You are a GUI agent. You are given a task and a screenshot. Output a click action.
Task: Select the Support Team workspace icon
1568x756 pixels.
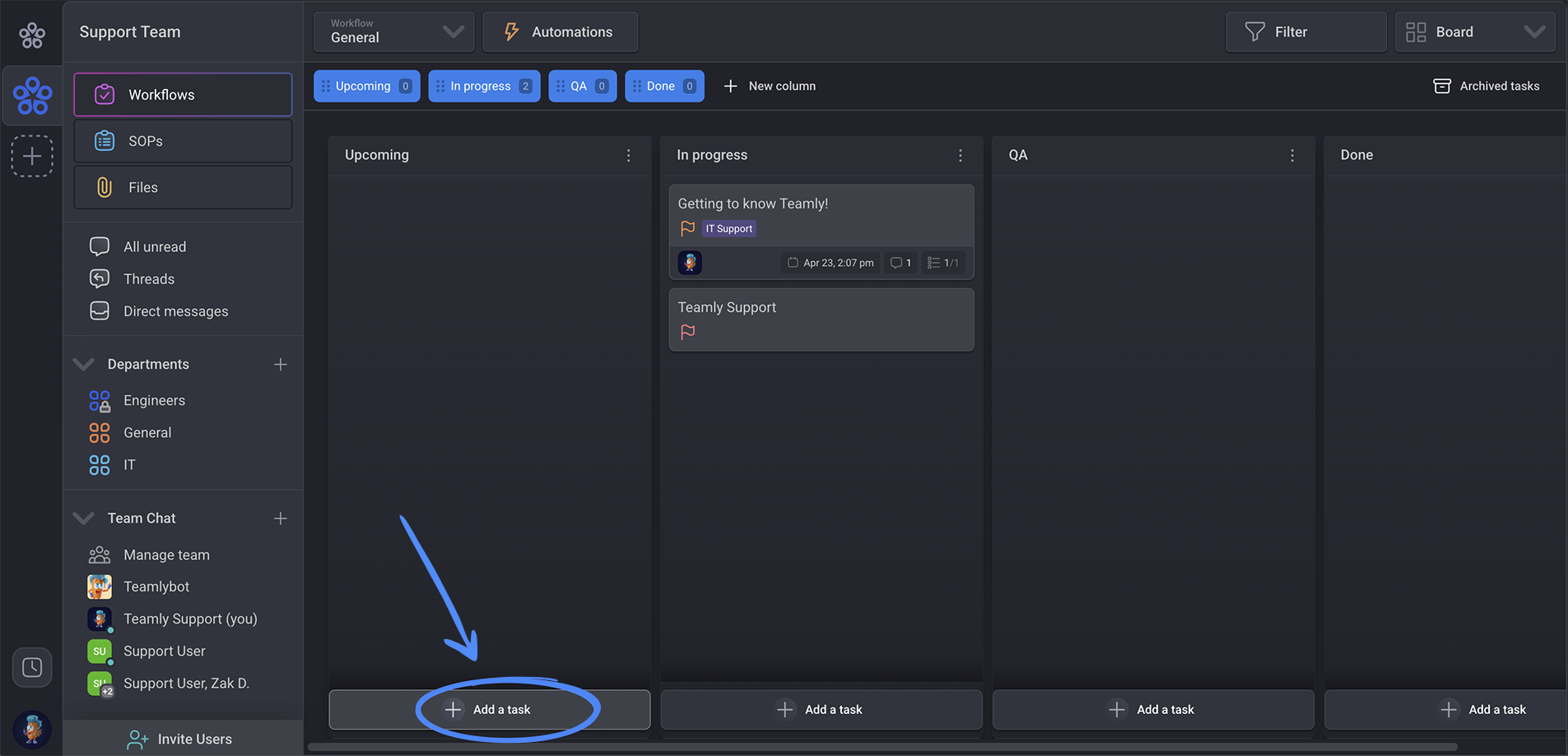click(33, 96)
